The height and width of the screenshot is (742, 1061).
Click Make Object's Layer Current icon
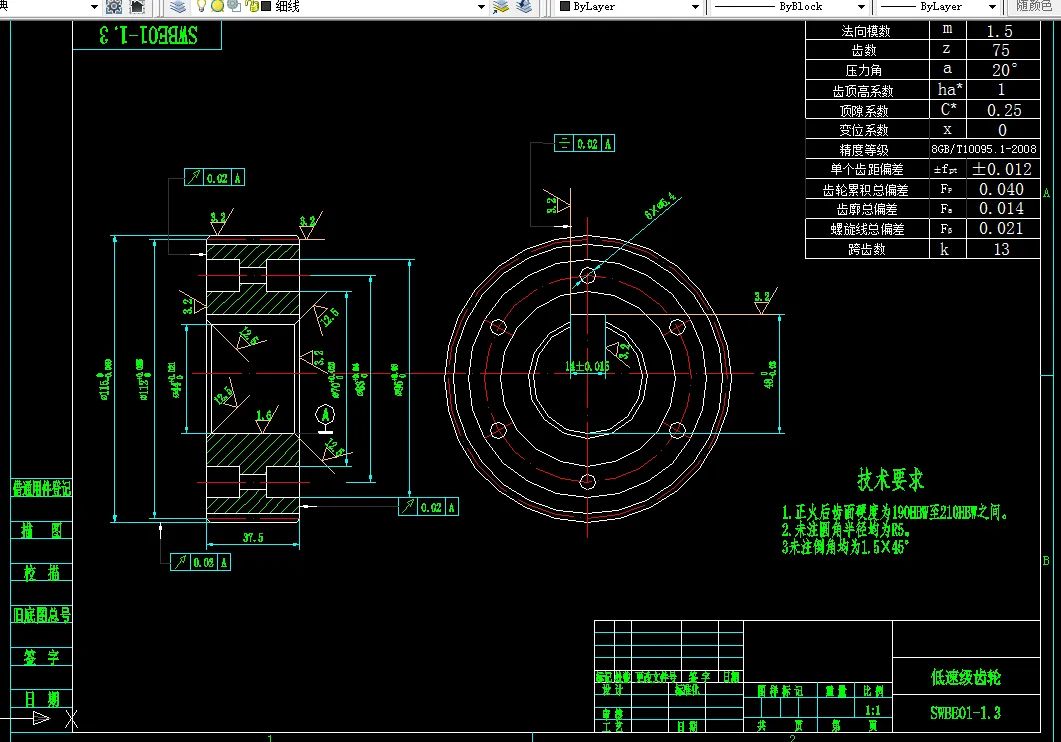[501, 7]
